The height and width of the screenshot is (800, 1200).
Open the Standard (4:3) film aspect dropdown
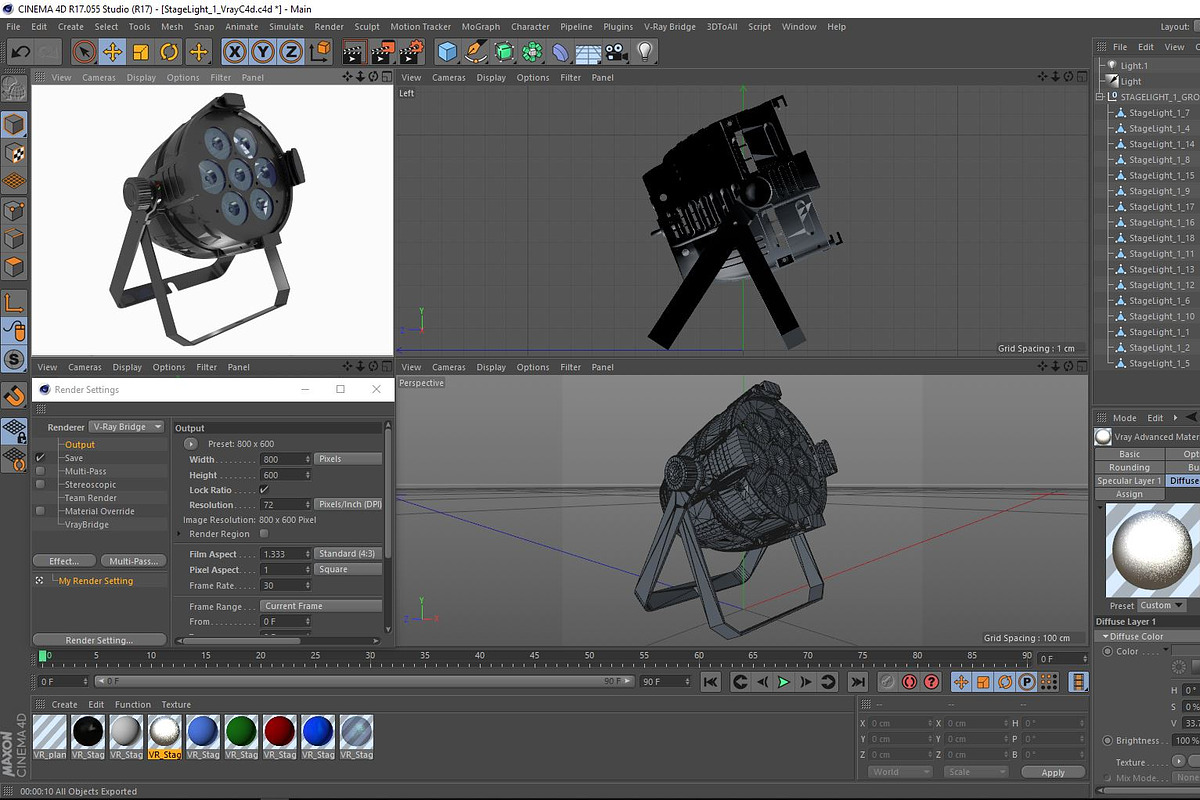coord(348,554)
